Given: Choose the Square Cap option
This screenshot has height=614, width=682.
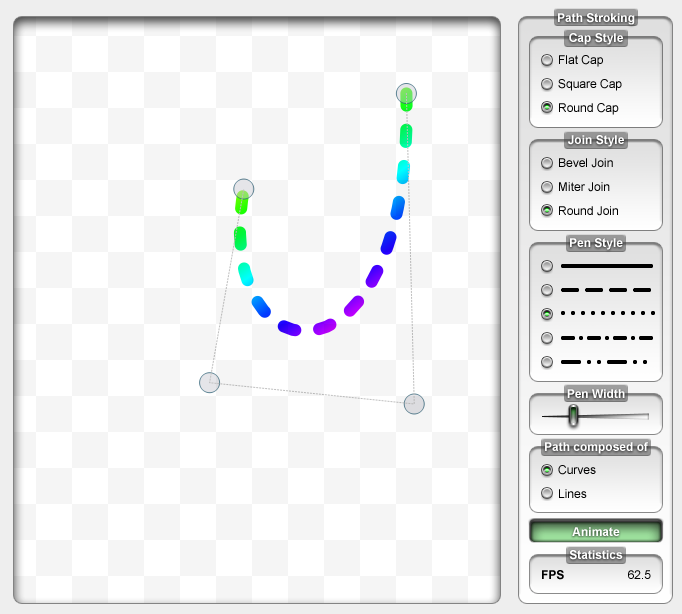Looking at the screenshot, I should [547, 84].
